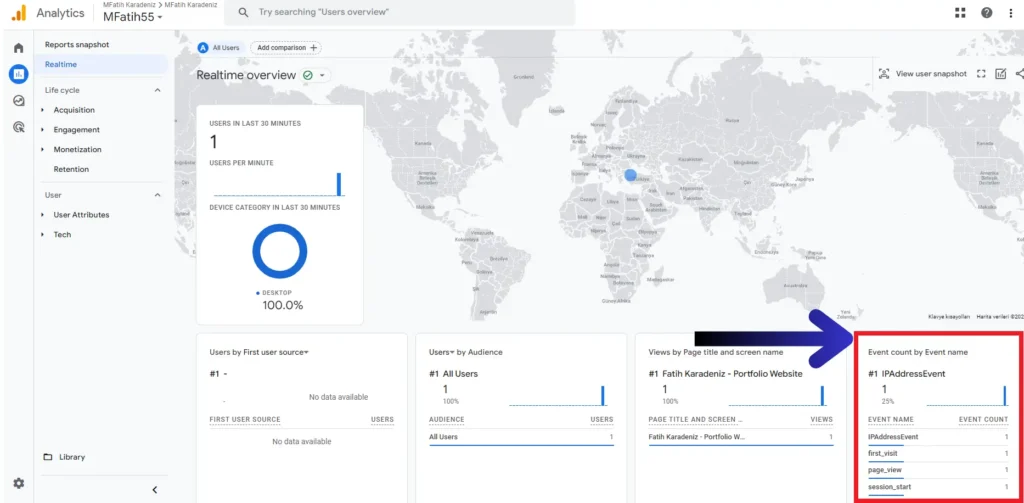Click the blue user dot on the map
The image size is (1024, 503).
pyautogui.click(x=630, y=175)
